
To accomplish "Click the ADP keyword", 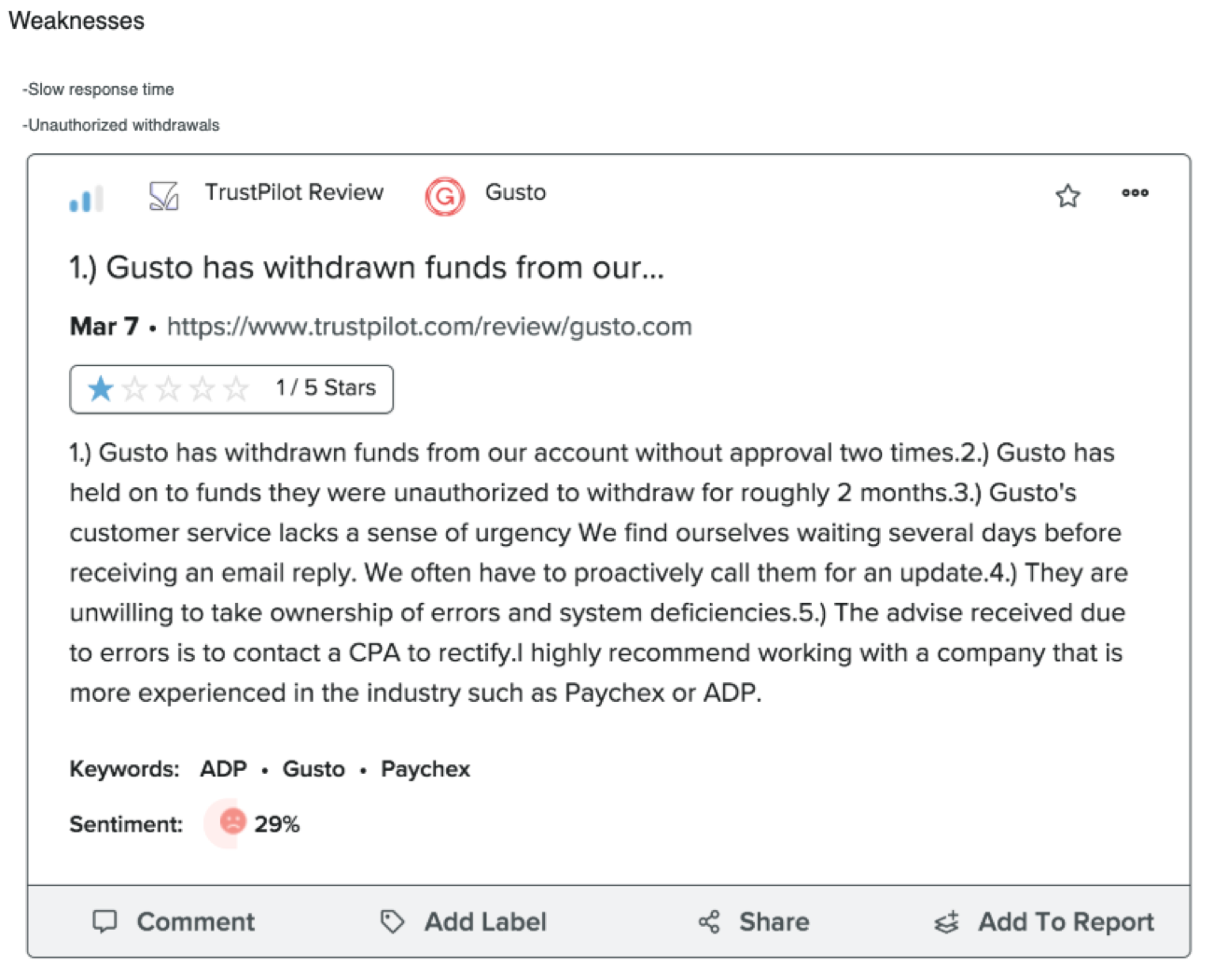I will tap(223, 769).
